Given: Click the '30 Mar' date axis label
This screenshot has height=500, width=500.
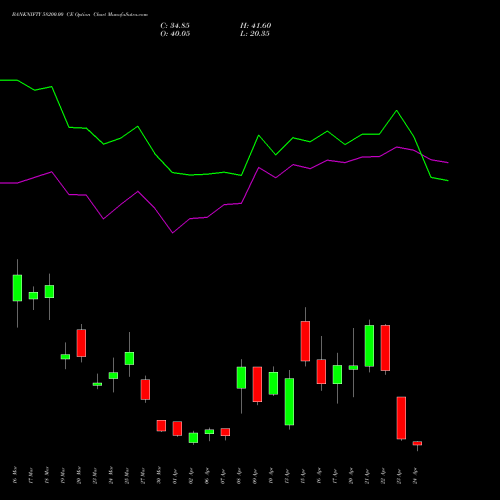Looking at the screenshot, I should pos(159,475).
